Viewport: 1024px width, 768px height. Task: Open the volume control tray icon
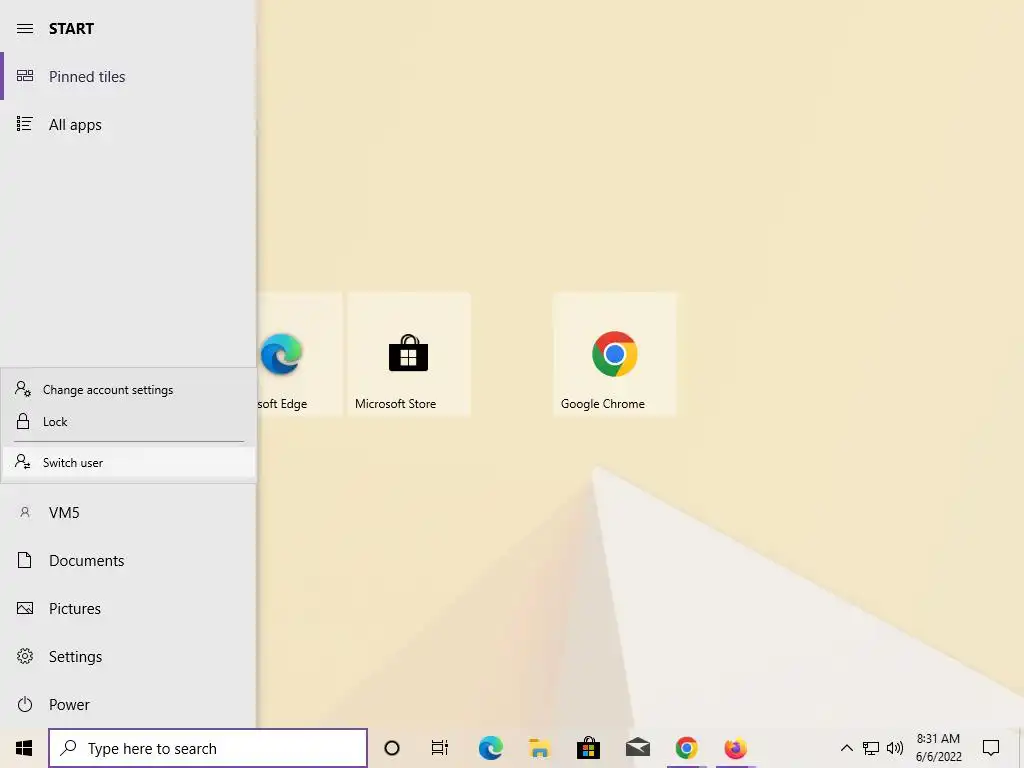895,748
